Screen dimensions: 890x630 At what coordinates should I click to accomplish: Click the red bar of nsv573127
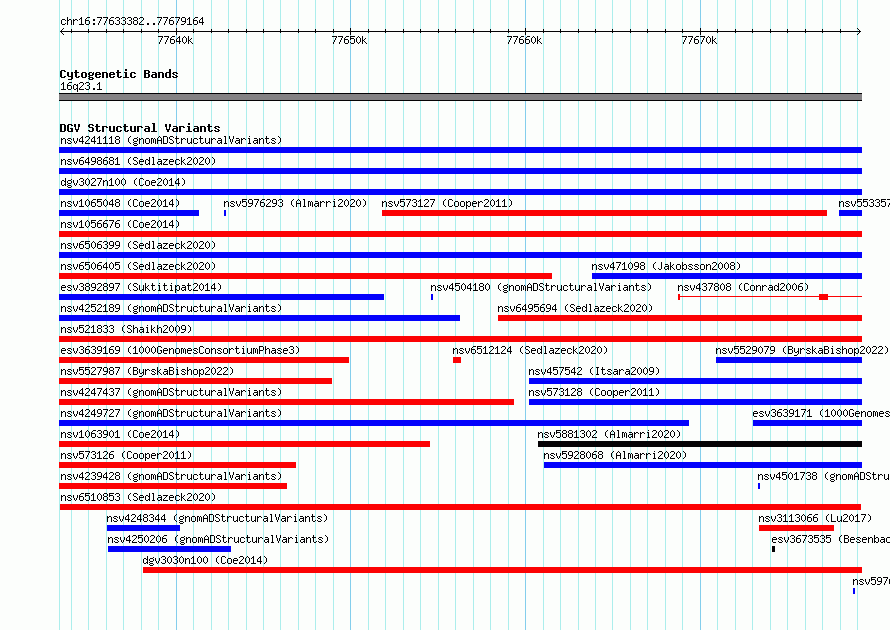(x=604, y=213)
